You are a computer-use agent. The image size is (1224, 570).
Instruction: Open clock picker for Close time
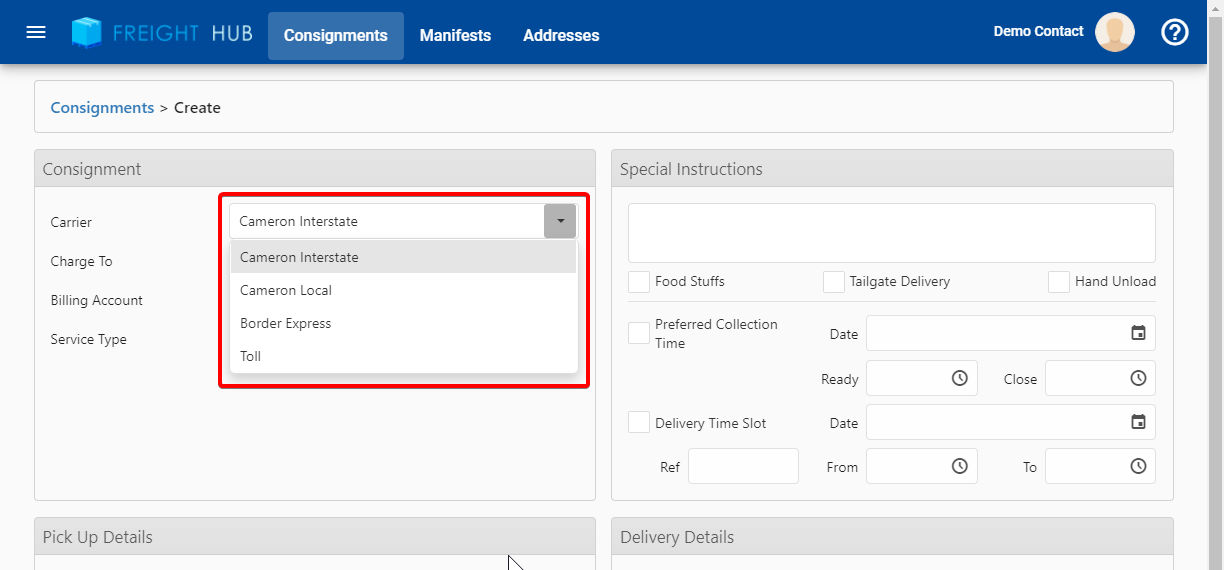tap(1138, 378)
